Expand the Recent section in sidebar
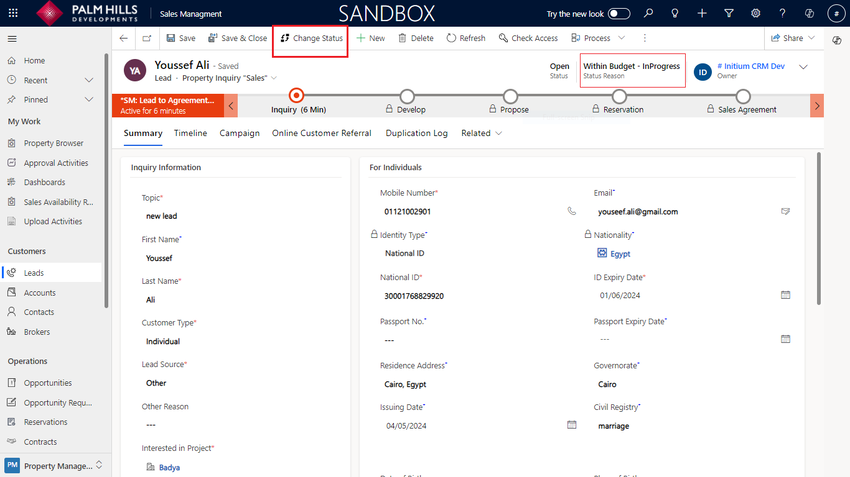Viewport: 850px width, 477px height. tap(89, 80)
